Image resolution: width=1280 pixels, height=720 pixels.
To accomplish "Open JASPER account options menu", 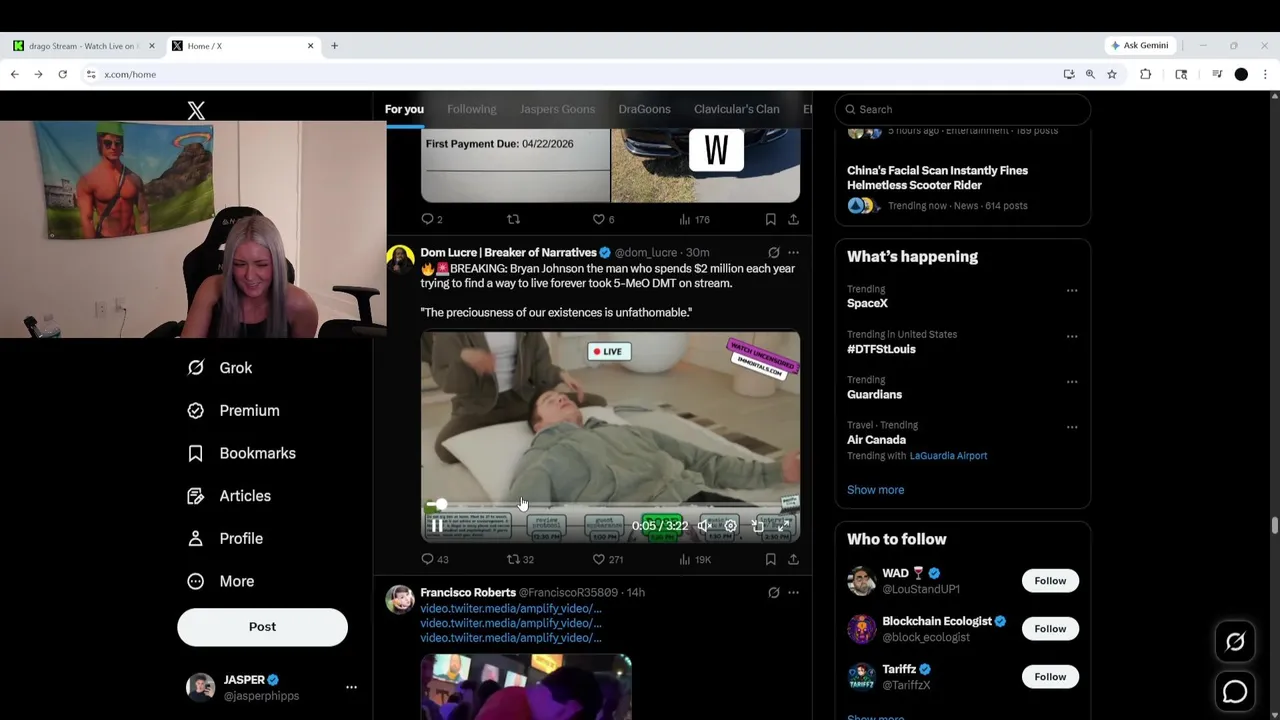I will point(351,687).
